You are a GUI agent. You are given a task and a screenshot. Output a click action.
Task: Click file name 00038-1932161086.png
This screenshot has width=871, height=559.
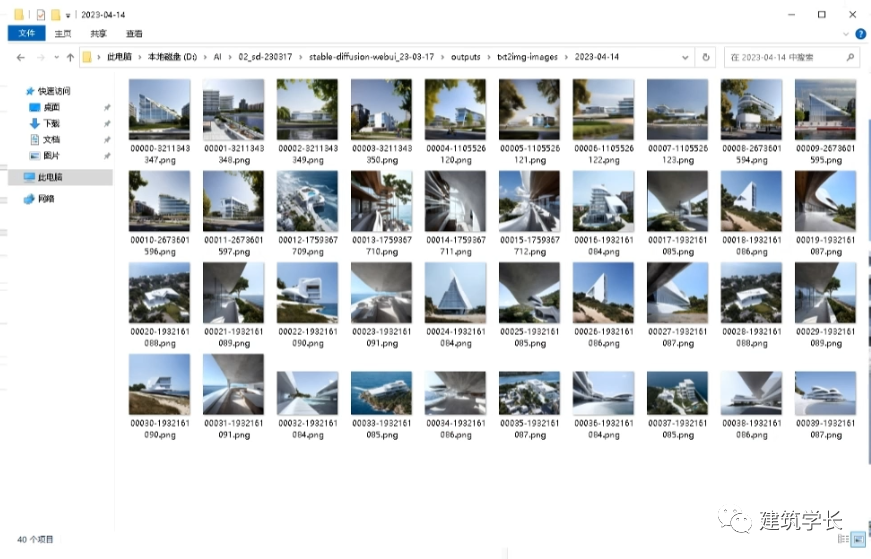752,430
